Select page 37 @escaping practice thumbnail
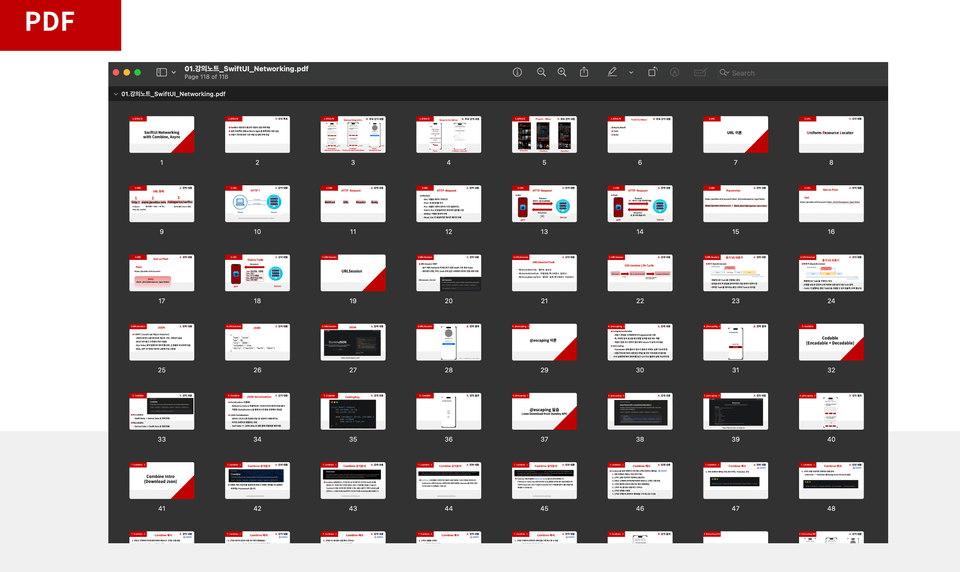The width and height of the screenshot is (960, 572). tap(544, 411)
